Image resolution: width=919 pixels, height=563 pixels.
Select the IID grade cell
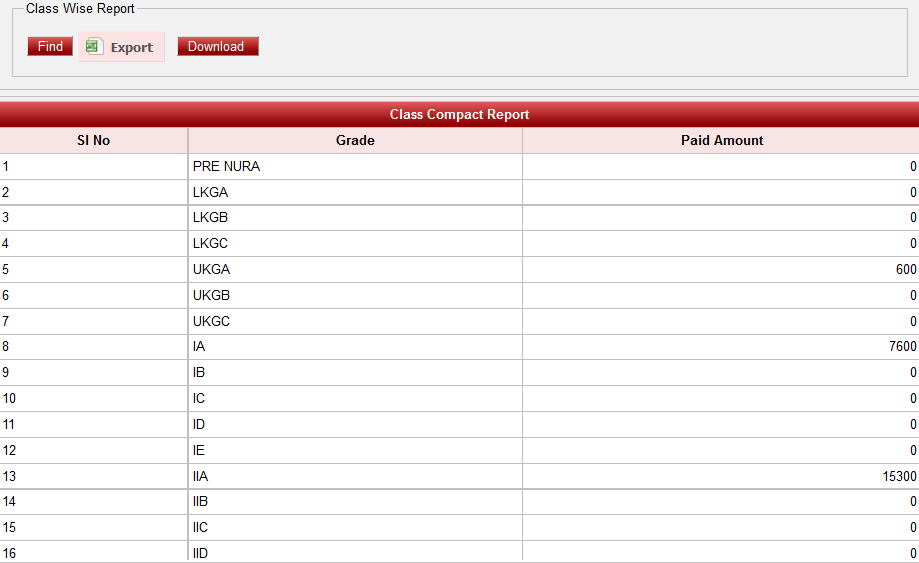[x=203, y=553]
